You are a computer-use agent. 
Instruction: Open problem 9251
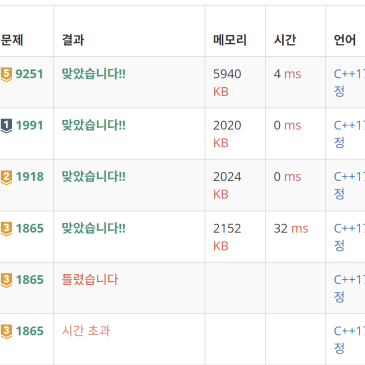29,74
